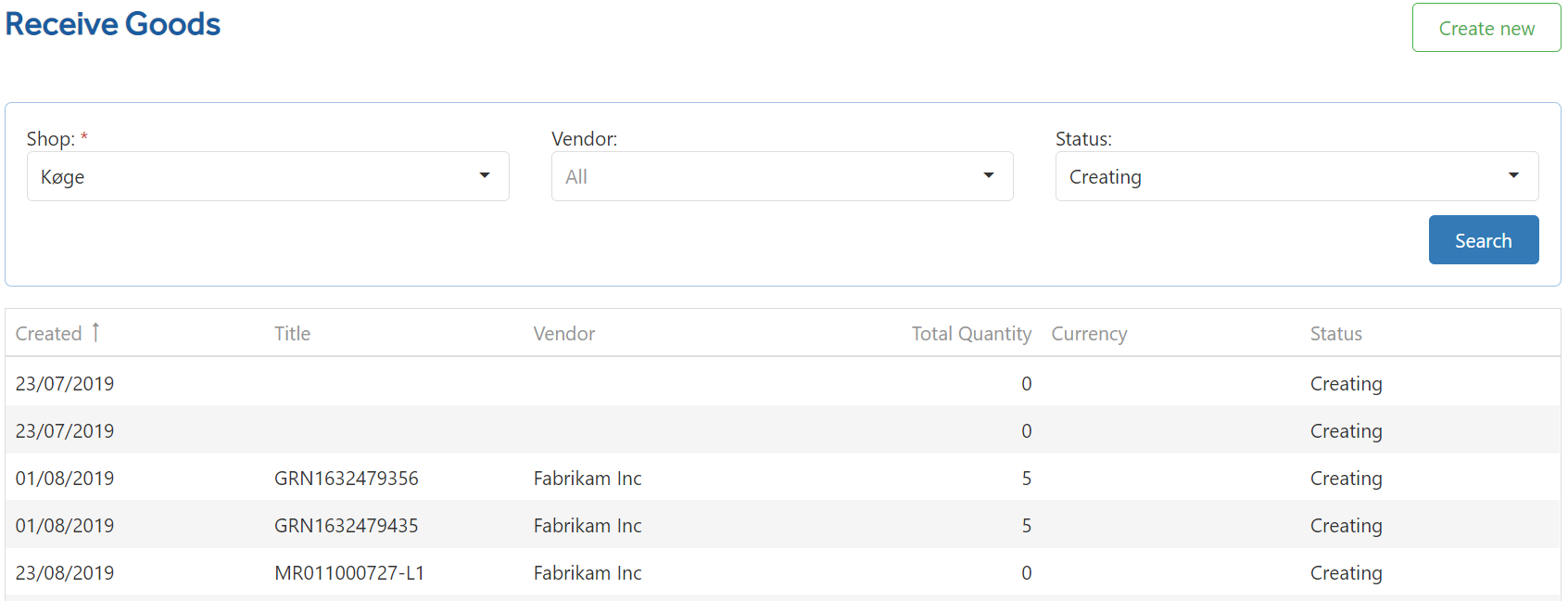The image size is (1568, 601).
Task: Click Fabrikam Inc in the GRN1632479356 row
Action: [x=588, y=479]
